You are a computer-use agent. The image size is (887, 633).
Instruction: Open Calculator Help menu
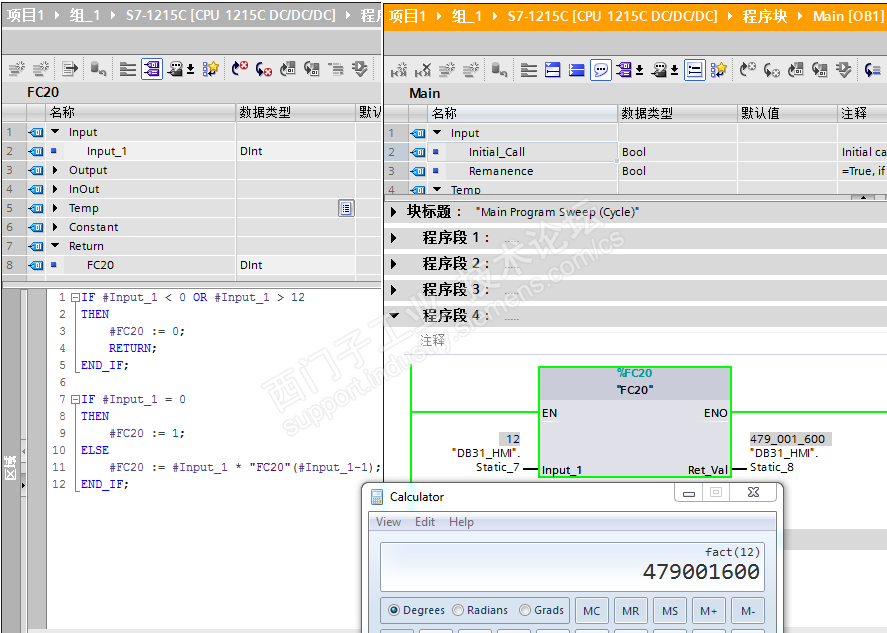[x=461, y=522]
